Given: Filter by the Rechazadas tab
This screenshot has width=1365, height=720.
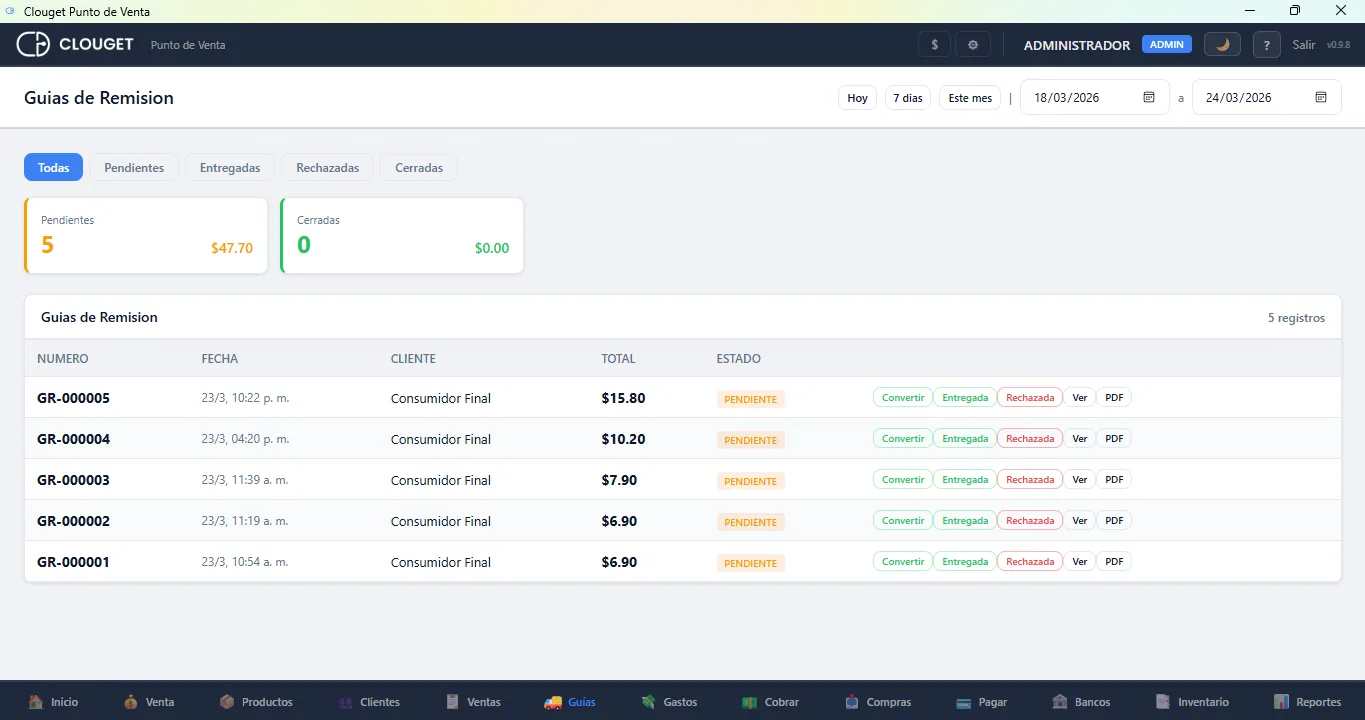Looking at the screenshot, I should point(328,168).
